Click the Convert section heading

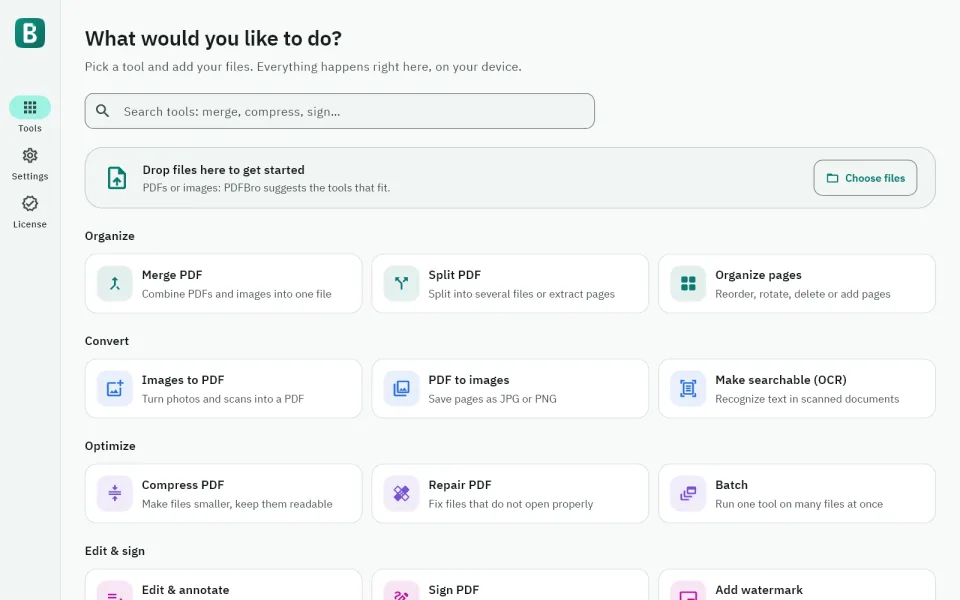(x=107, y=340)
